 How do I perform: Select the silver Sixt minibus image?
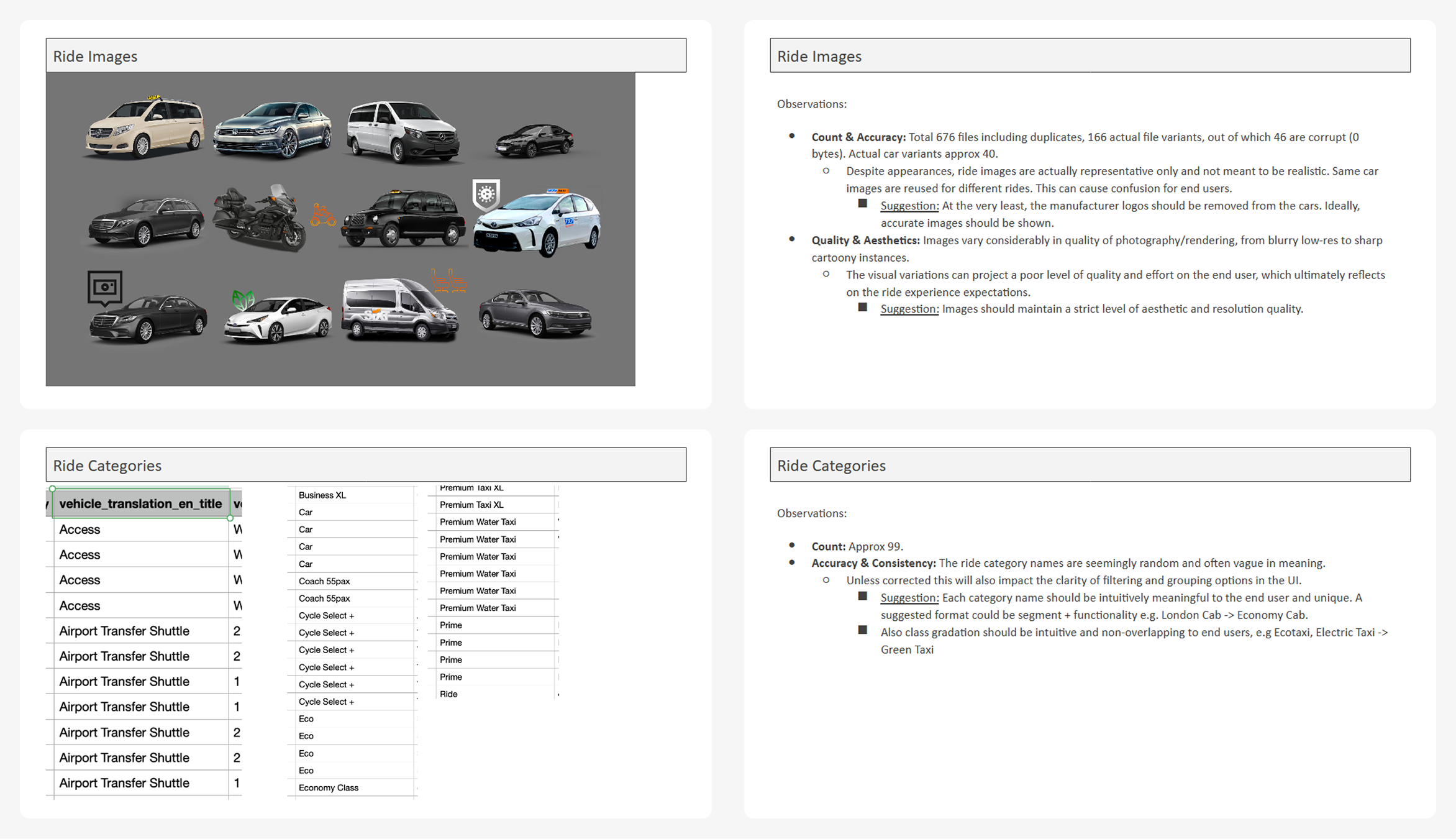click(399, 311)
